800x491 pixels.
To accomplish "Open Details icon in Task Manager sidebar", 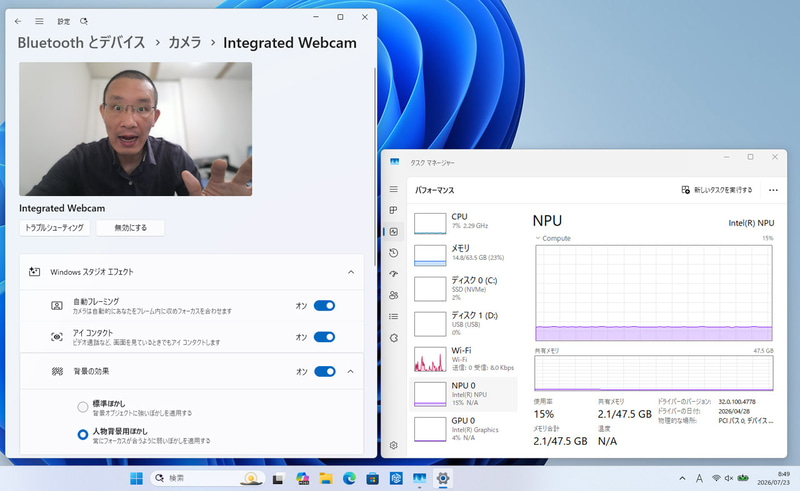I will click(393, 316).
